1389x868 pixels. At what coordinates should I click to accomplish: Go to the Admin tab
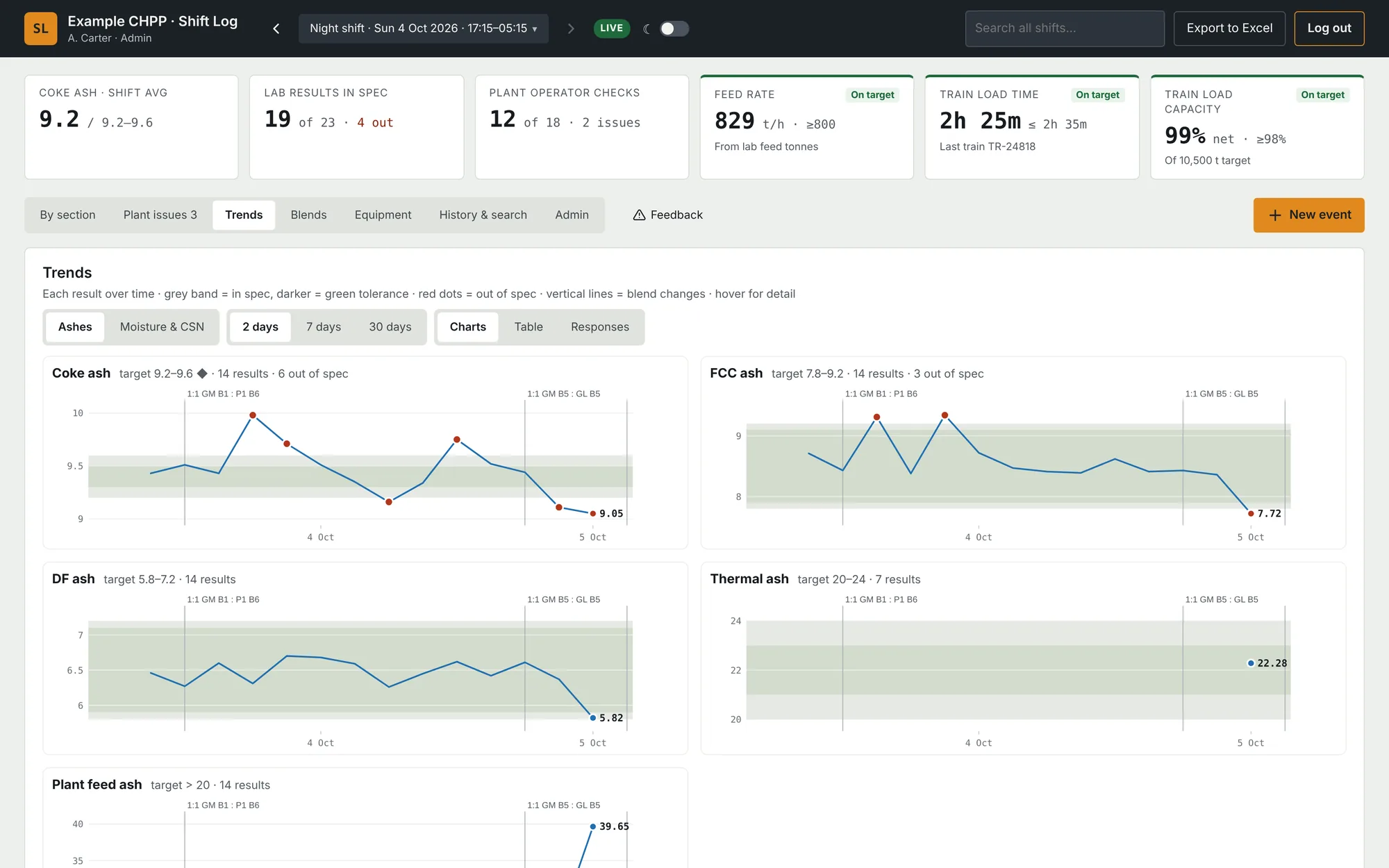pyautogui.click(x=572, y=215)
